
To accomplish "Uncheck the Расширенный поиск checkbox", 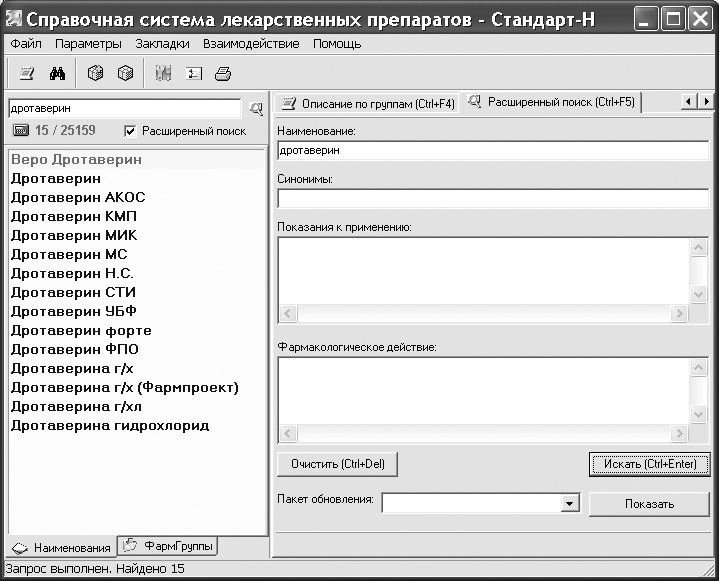I will point(129,131).
